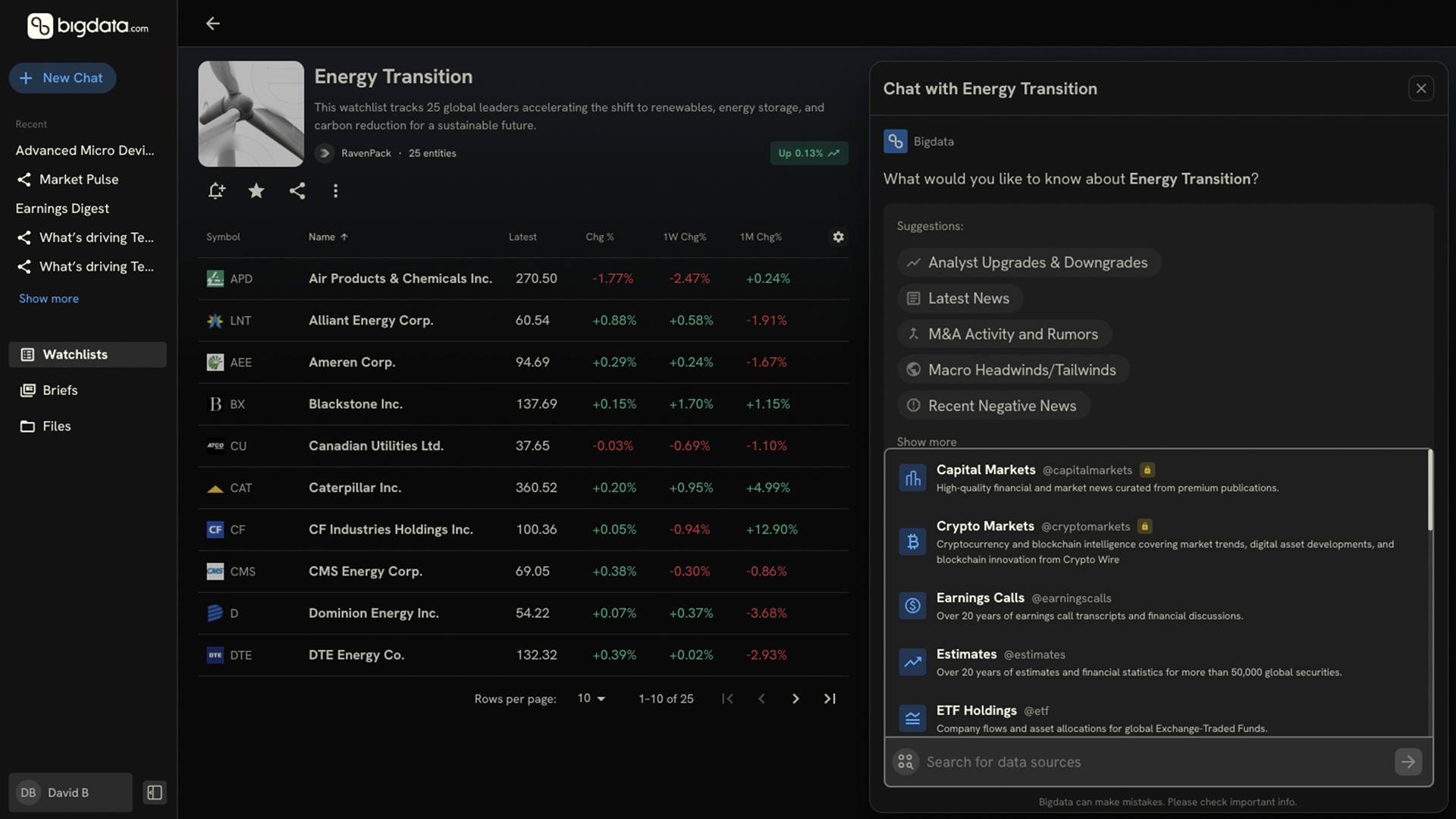Screen dimensions: 1456x819
Task: Go back using the arrow icon
Action: (x=213, y=24)
